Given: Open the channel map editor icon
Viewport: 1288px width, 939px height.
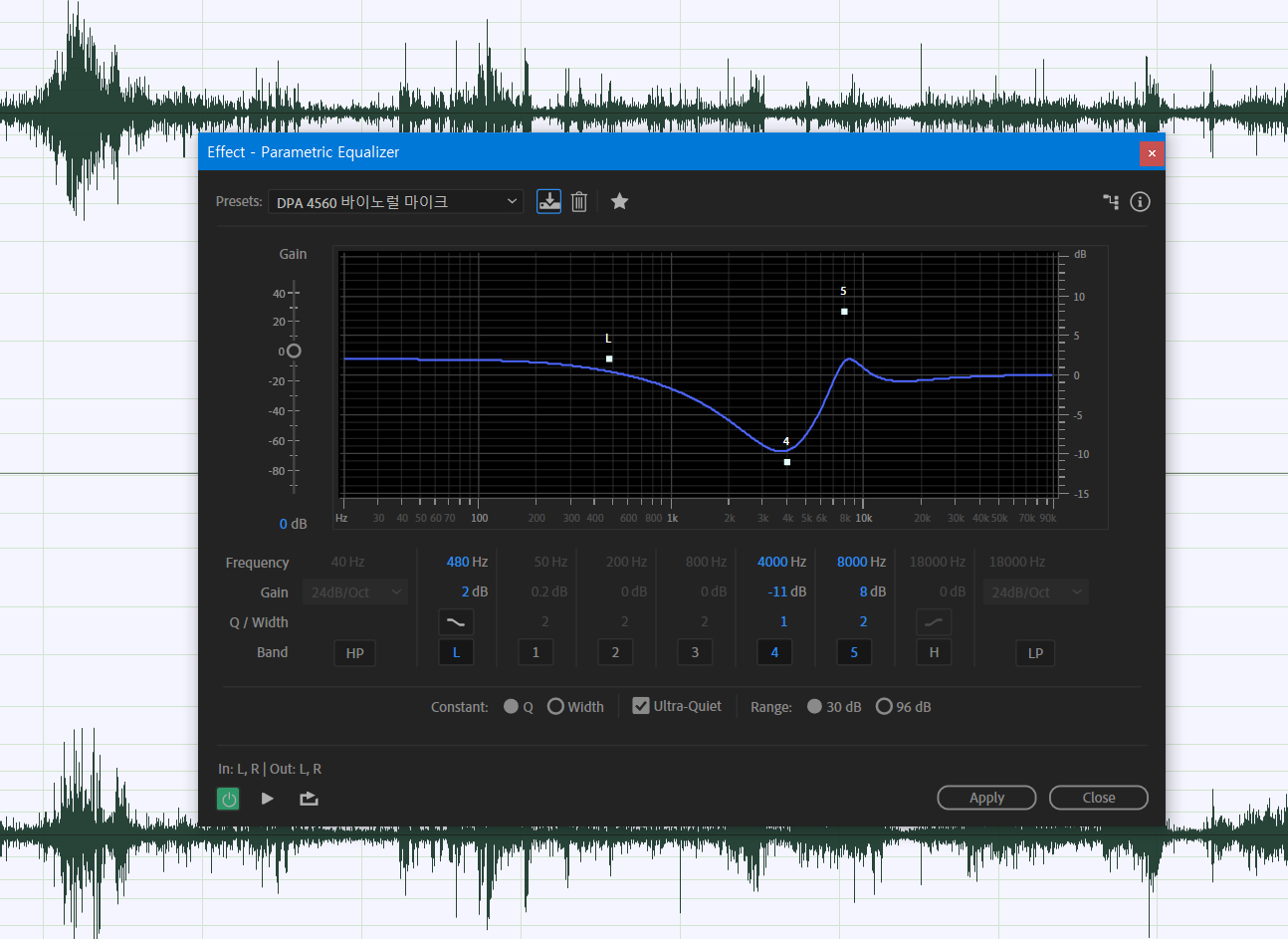Looking at the screenshot, I should point(1111,201).
